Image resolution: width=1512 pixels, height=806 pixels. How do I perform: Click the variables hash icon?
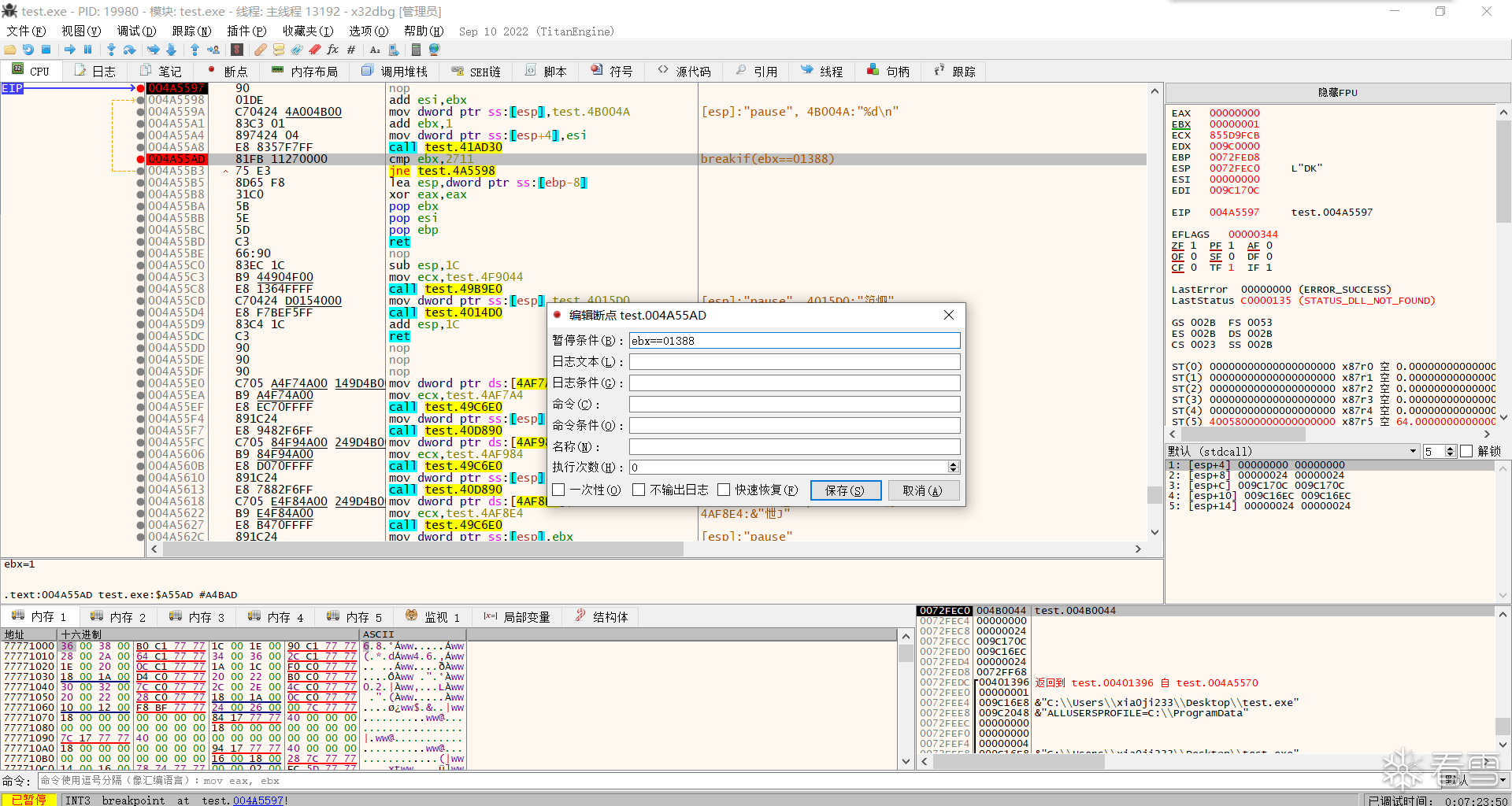click(351, 50)
